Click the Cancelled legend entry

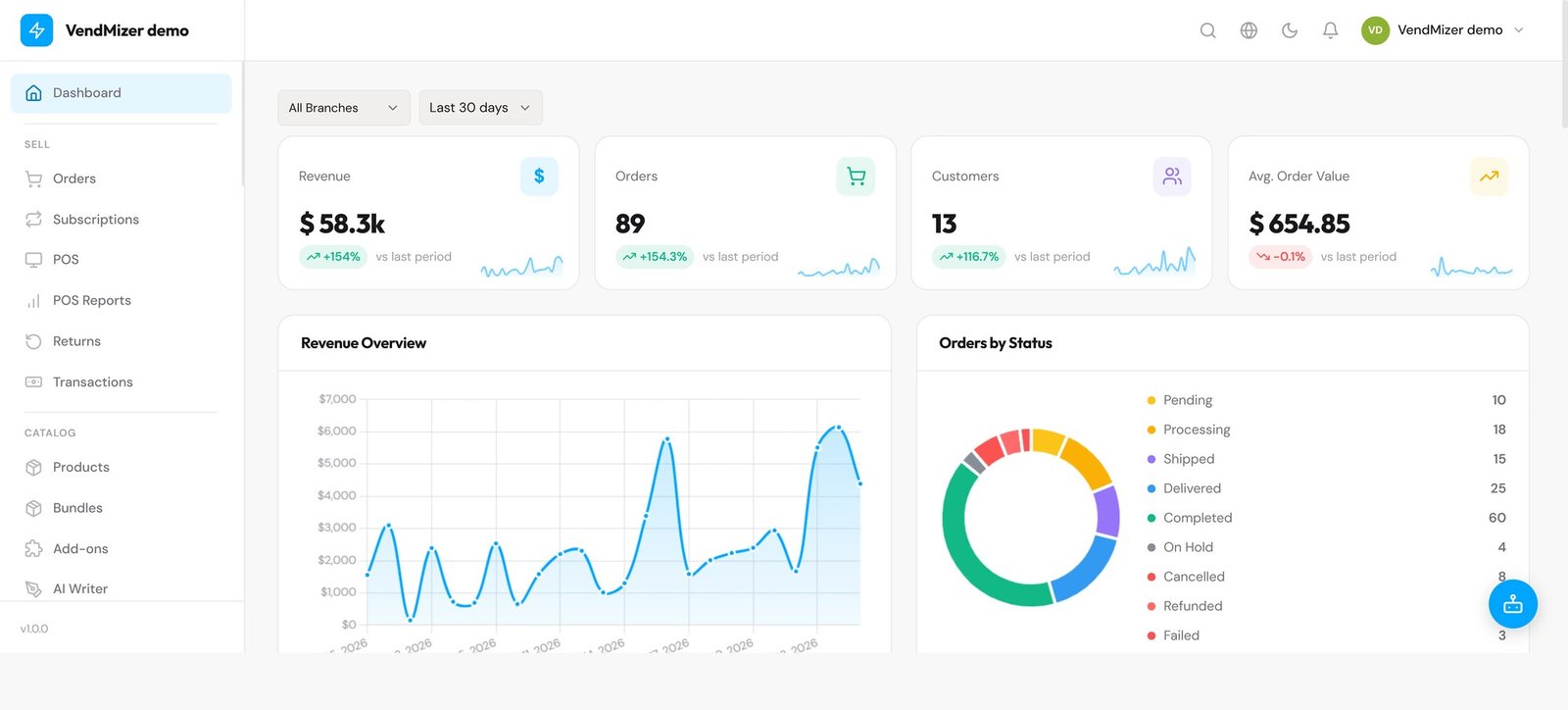[x=1326, y=577]
